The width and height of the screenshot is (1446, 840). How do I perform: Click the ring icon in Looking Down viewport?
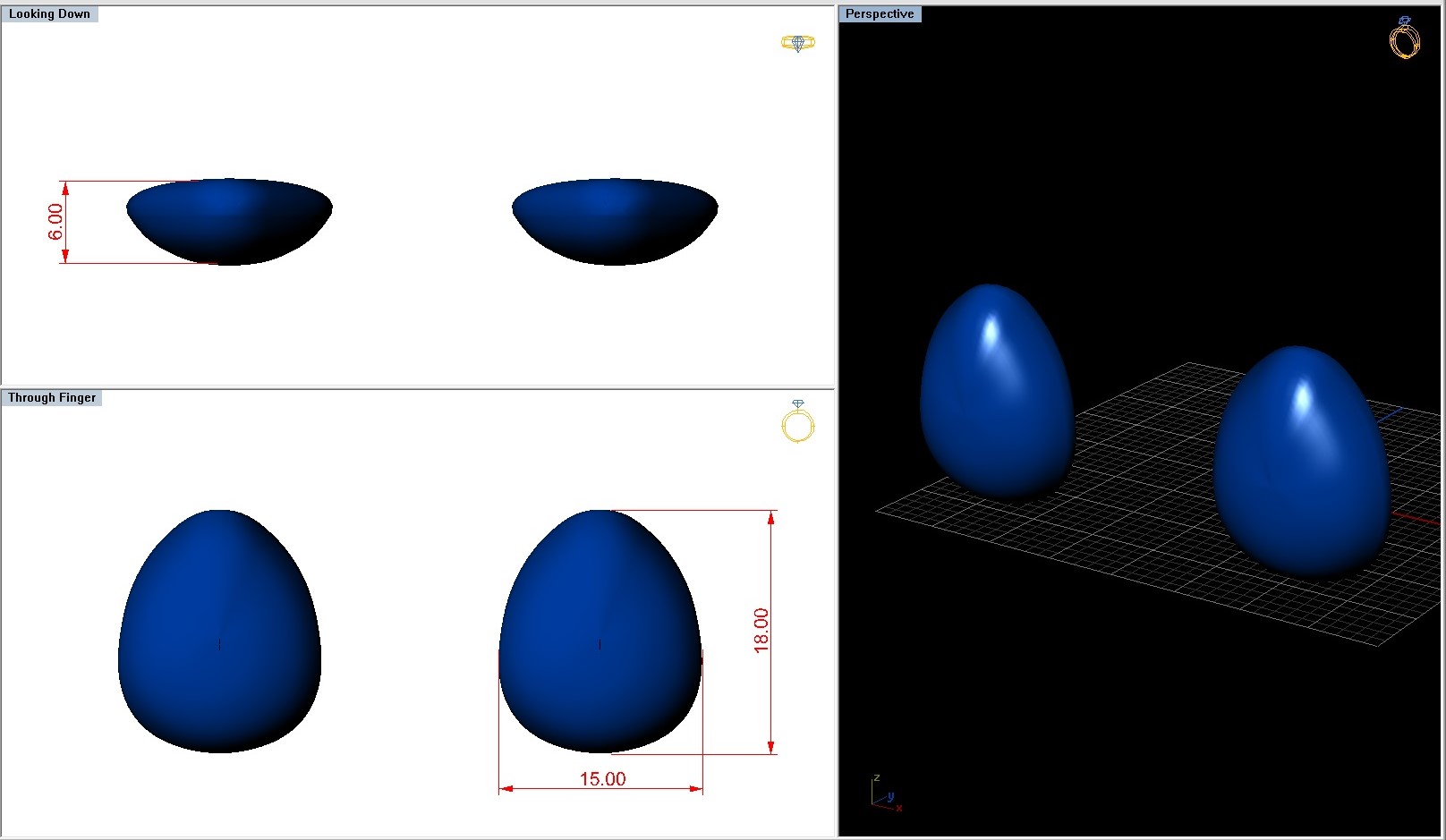[x=797, y=43]
